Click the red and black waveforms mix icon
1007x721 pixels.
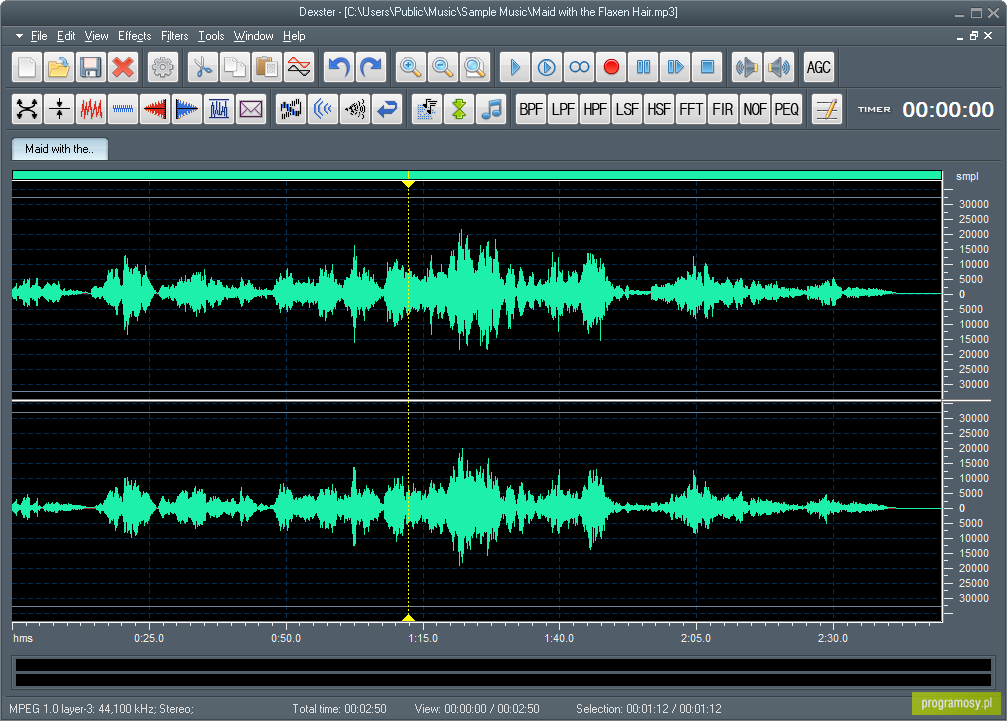[299, 67]
